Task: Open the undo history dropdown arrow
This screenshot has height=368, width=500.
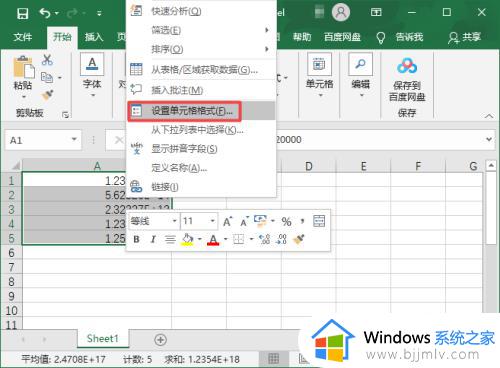Action: 57,13
